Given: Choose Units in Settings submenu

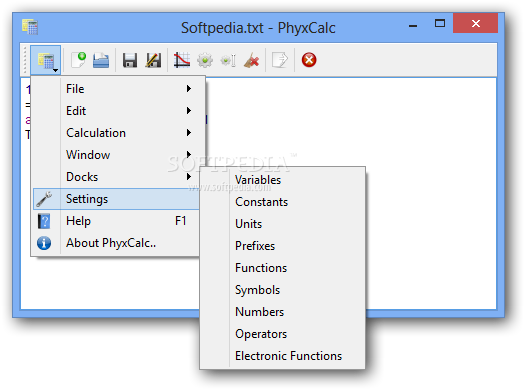Looking at the screenshot, I should [x=282, y=224].
